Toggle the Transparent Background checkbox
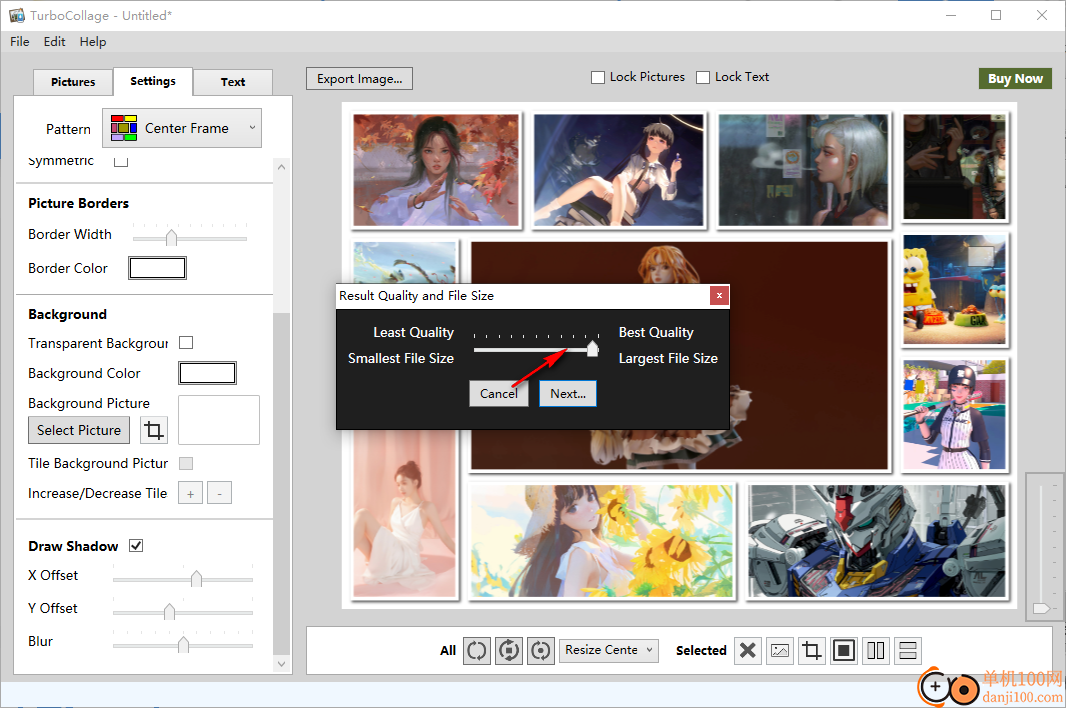 [x=186, y=343]
